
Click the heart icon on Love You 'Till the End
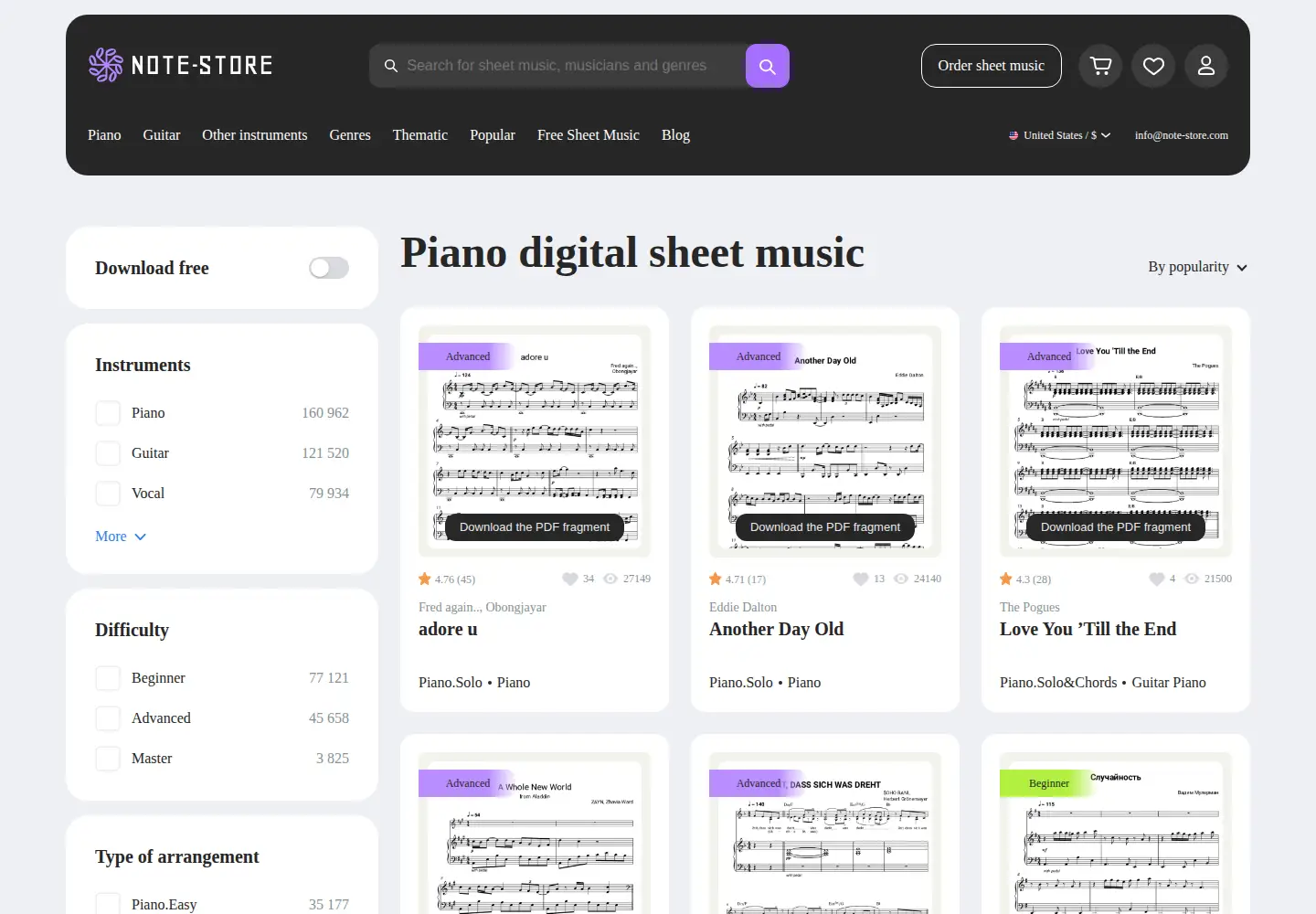pos(1157,579)
